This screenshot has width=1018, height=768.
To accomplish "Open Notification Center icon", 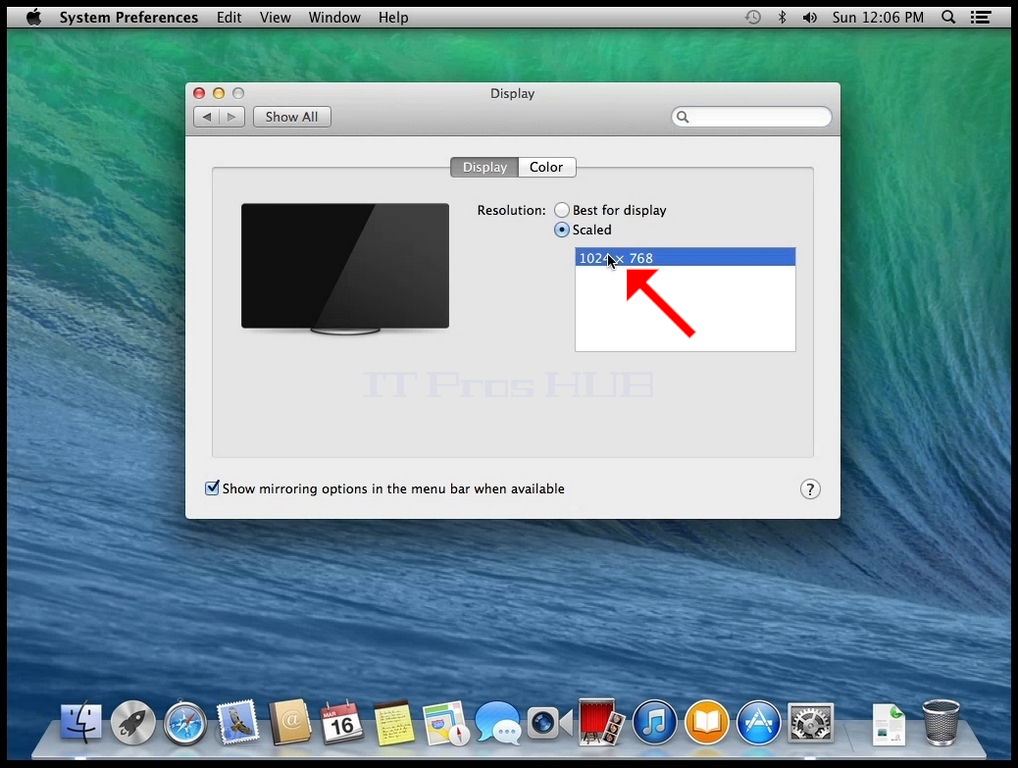I will 980,18.
